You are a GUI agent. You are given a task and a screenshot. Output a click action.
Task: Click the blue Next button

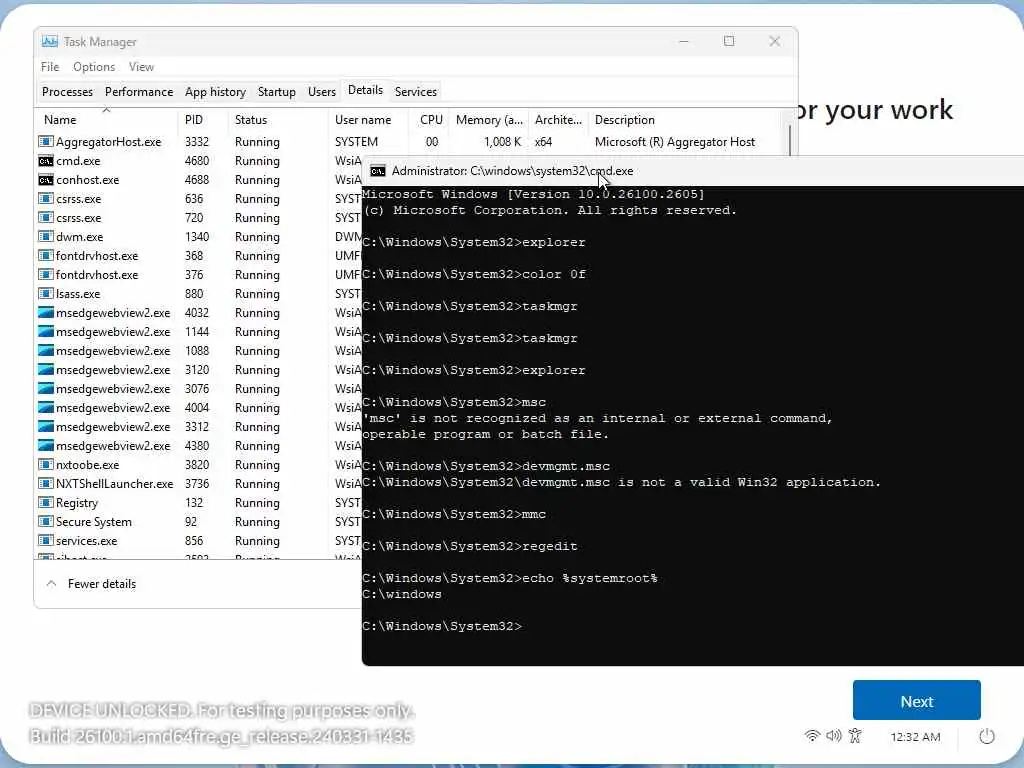point(916,701)
